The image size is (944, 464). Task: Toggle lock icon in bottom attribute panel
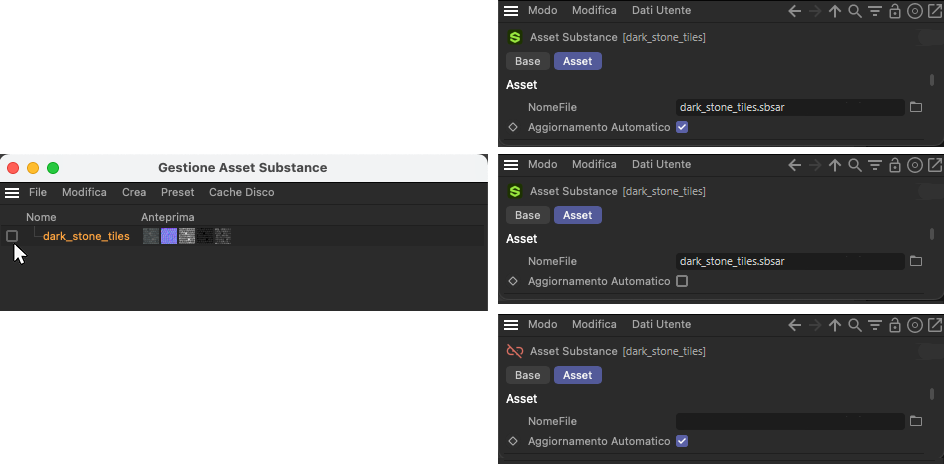pos(895,325)
